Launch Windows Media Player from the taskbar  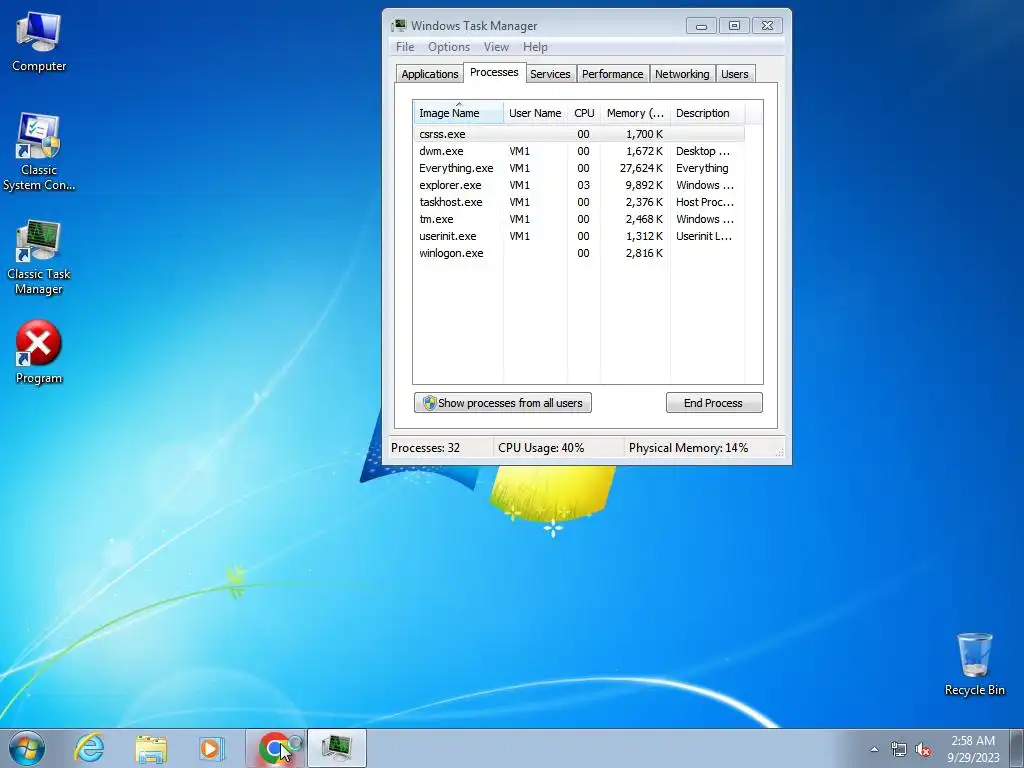click(x=210, y=748)
